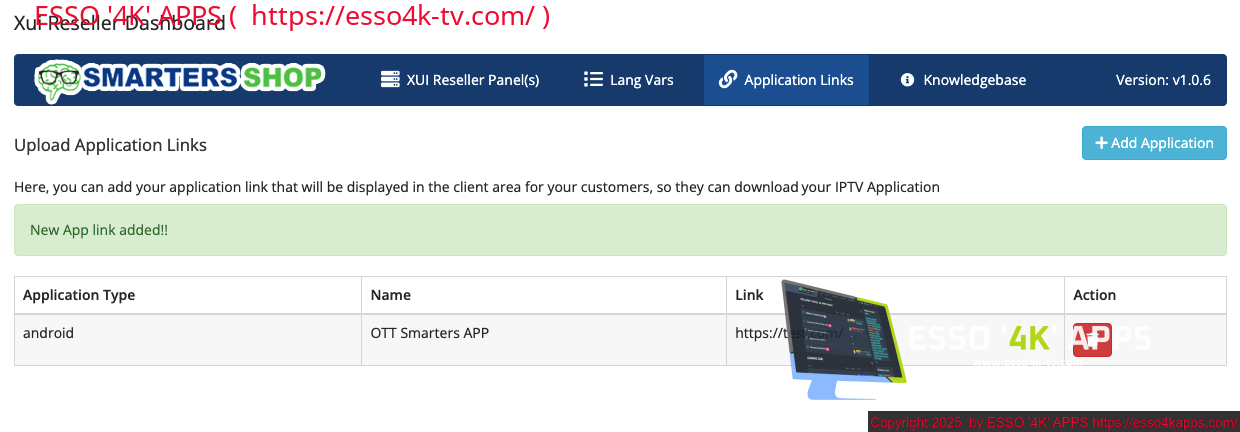
Task: Click the Action column header
Action: [x=1145, y=295]
